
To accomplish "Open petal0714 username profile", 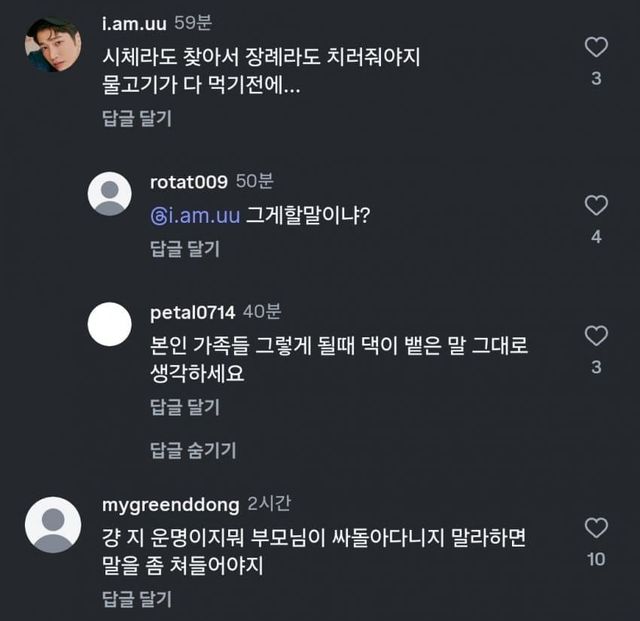I will [x=192, y=311].
